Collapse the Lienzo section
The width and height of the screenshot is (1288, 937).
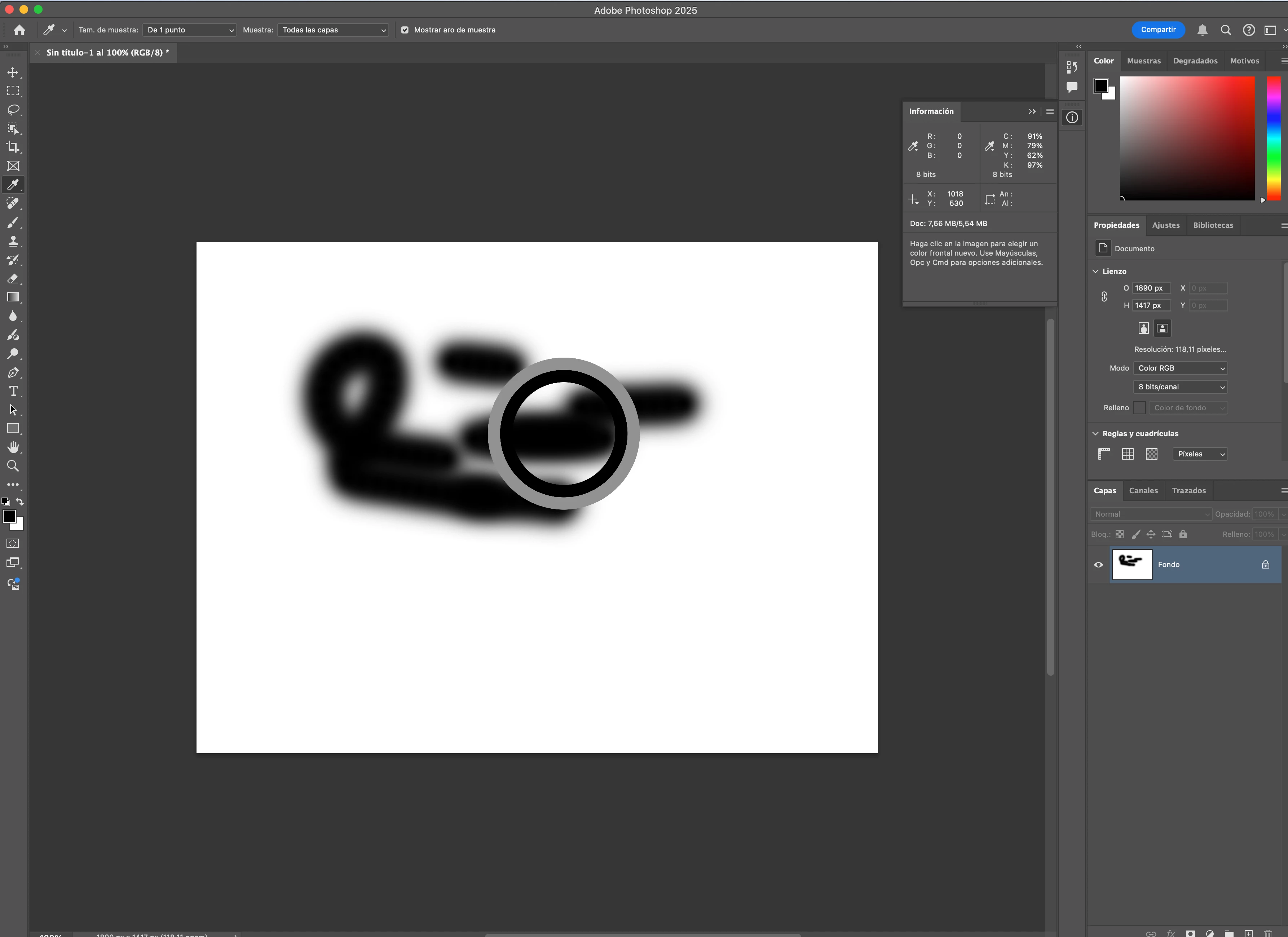1095,271
